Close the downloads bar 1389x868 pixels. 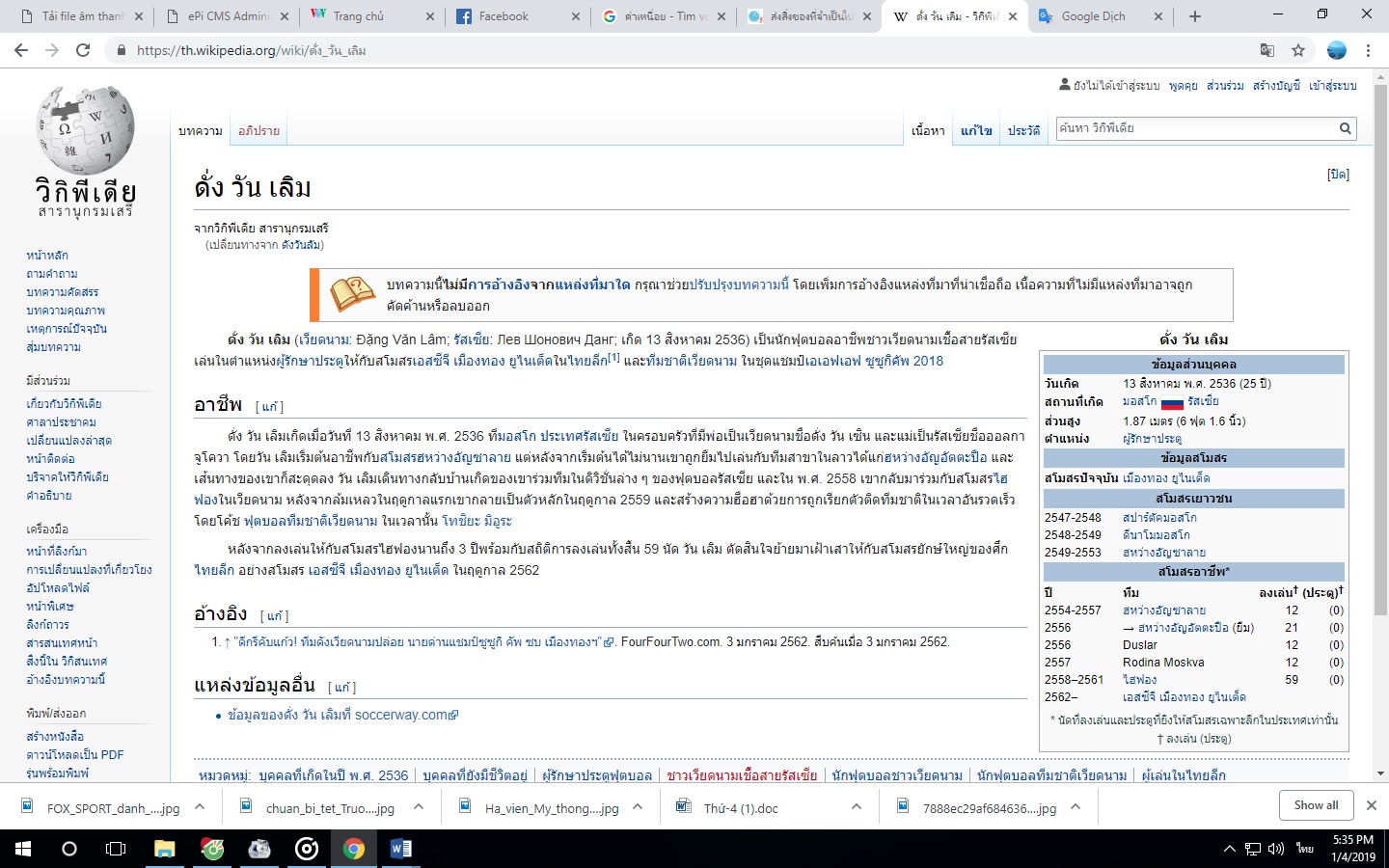(1371, 805)
